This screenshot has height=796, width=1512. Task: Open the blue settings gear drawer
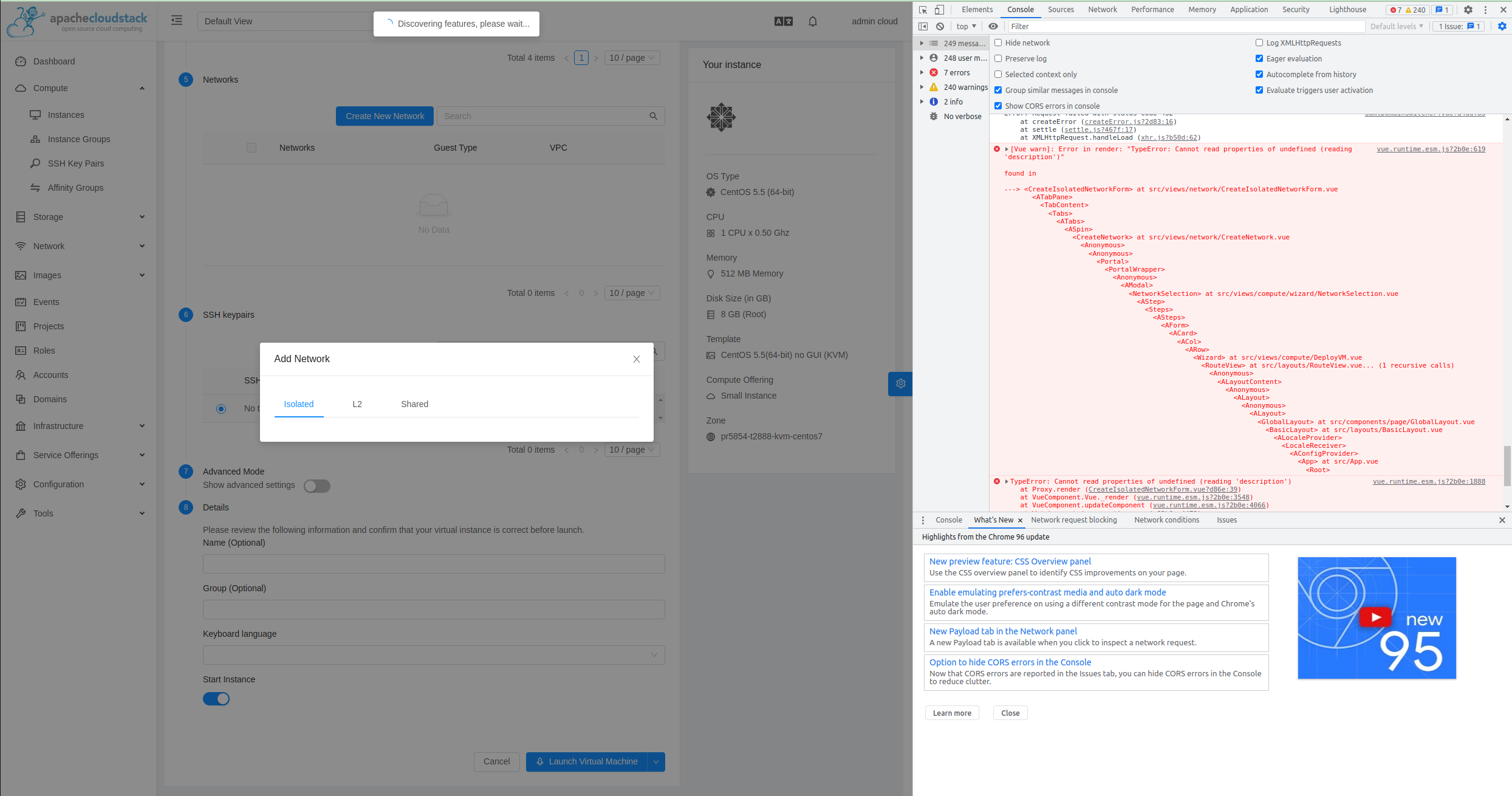tap(900, 383)
